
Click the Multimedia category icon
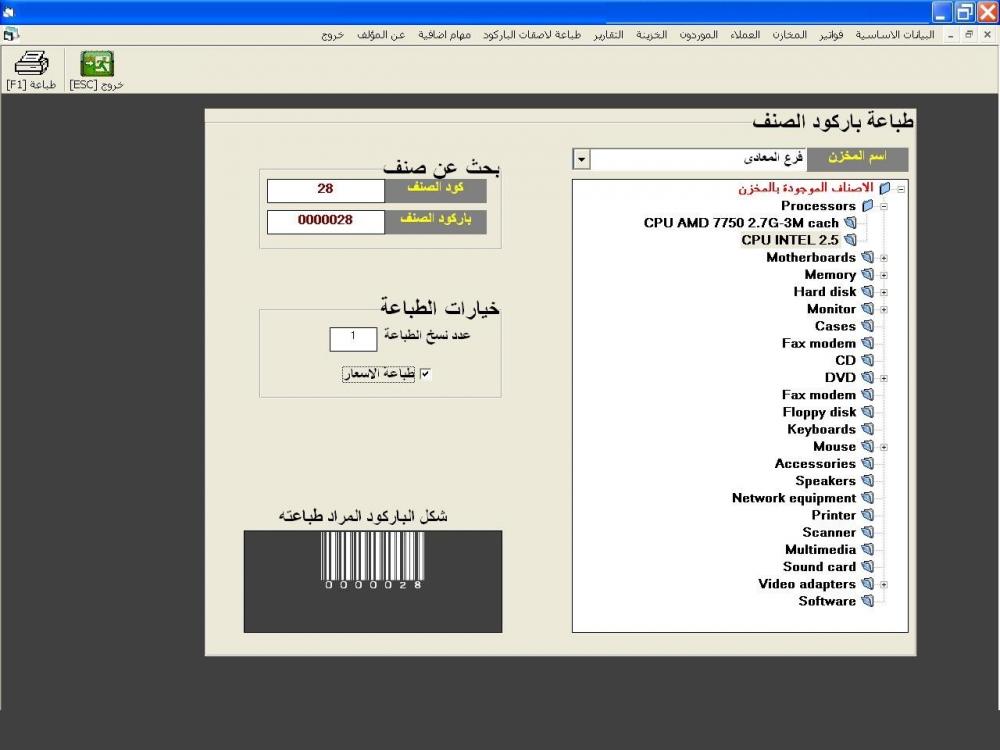[x=867, y=550]
